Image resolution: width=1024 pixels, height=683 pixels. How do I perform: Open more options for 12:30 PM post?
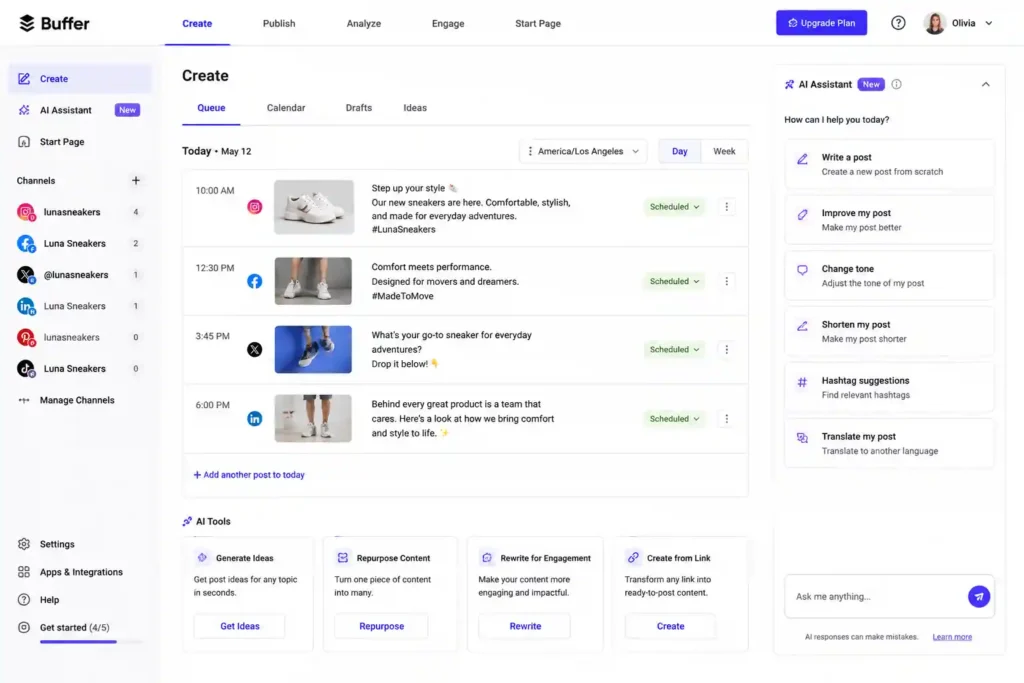[726, 281]
